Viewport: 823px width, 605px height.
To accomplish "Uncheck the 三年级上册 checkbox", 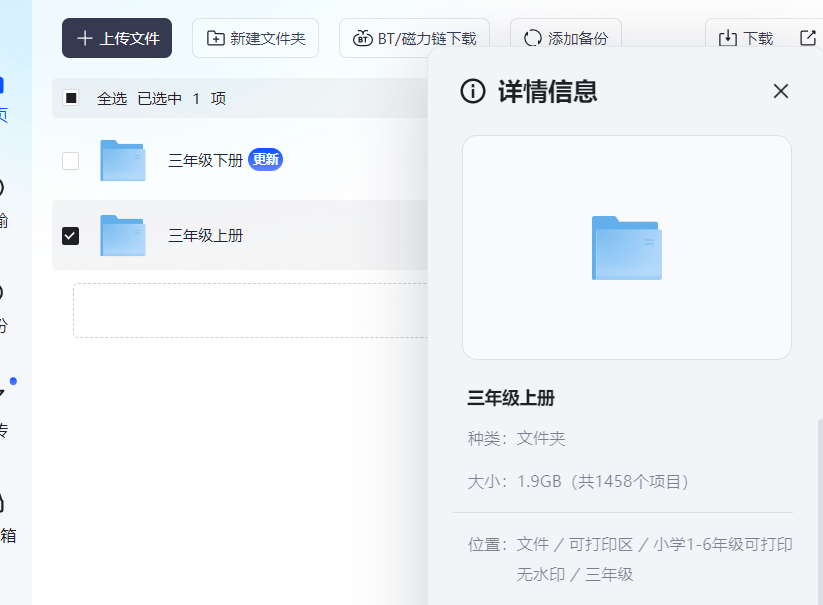I will (x=71, y=236).
